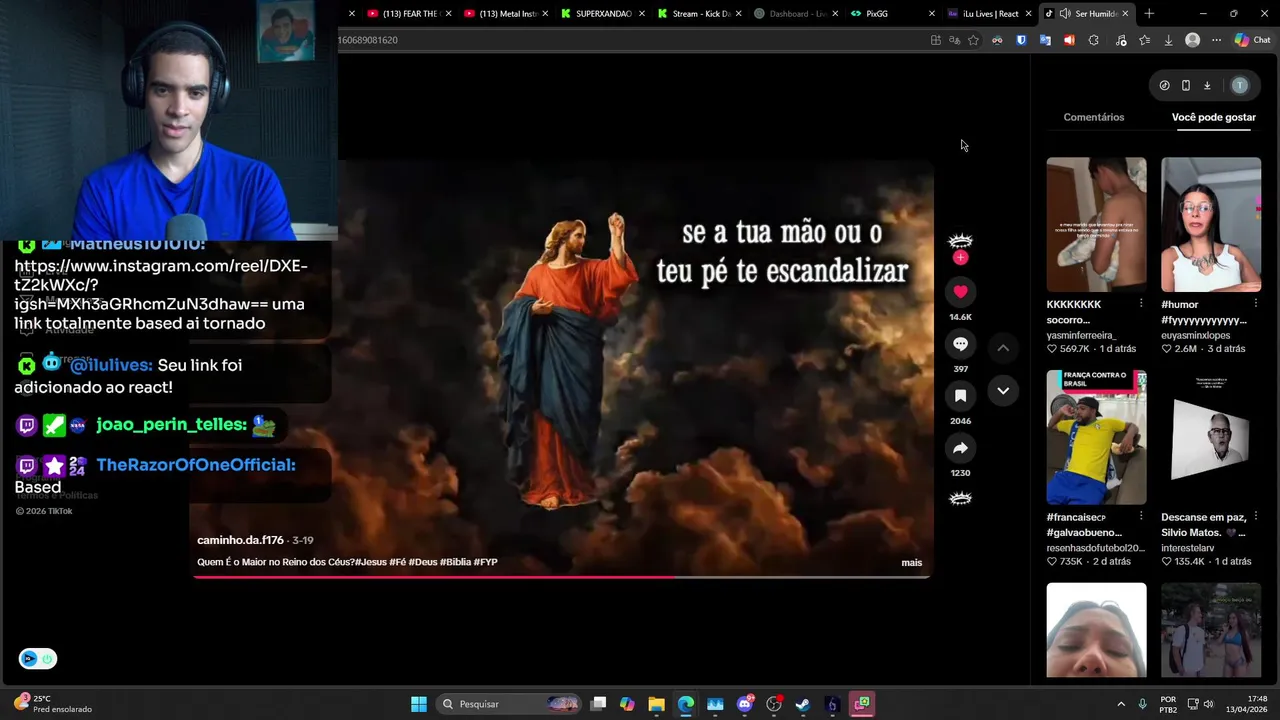
Task: Open the Windows Start menu
Action: pyautogui.click(x=419, y=704)
